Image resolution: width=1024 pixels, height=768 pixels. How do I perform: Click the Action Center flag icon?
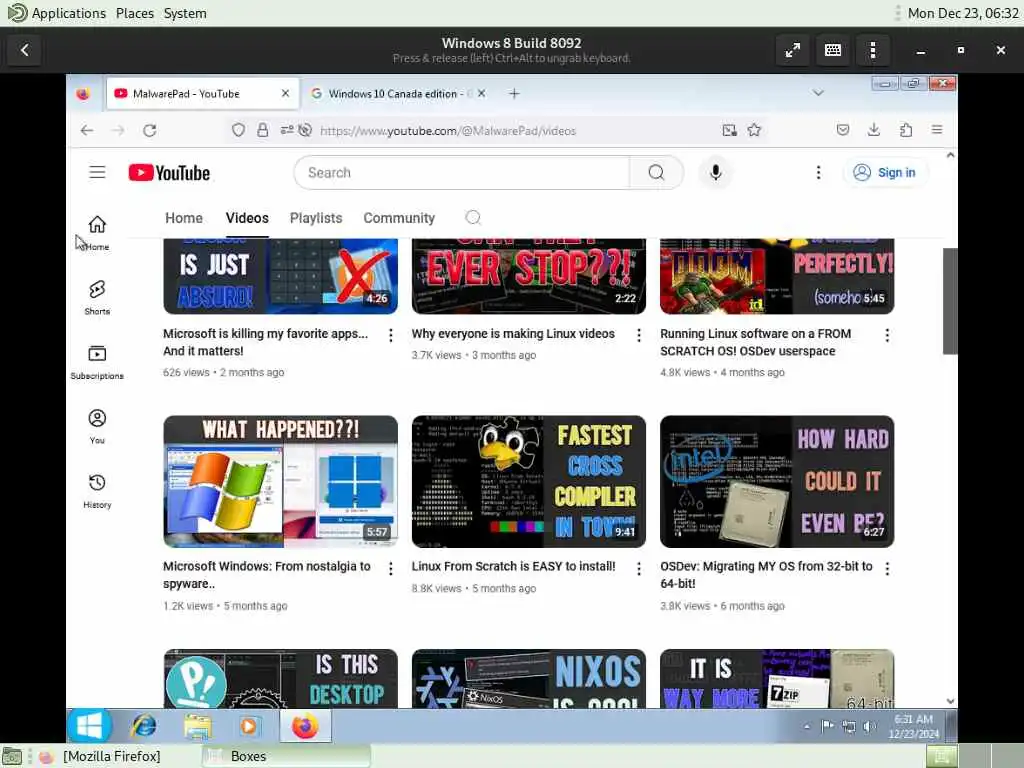(827, 726)
